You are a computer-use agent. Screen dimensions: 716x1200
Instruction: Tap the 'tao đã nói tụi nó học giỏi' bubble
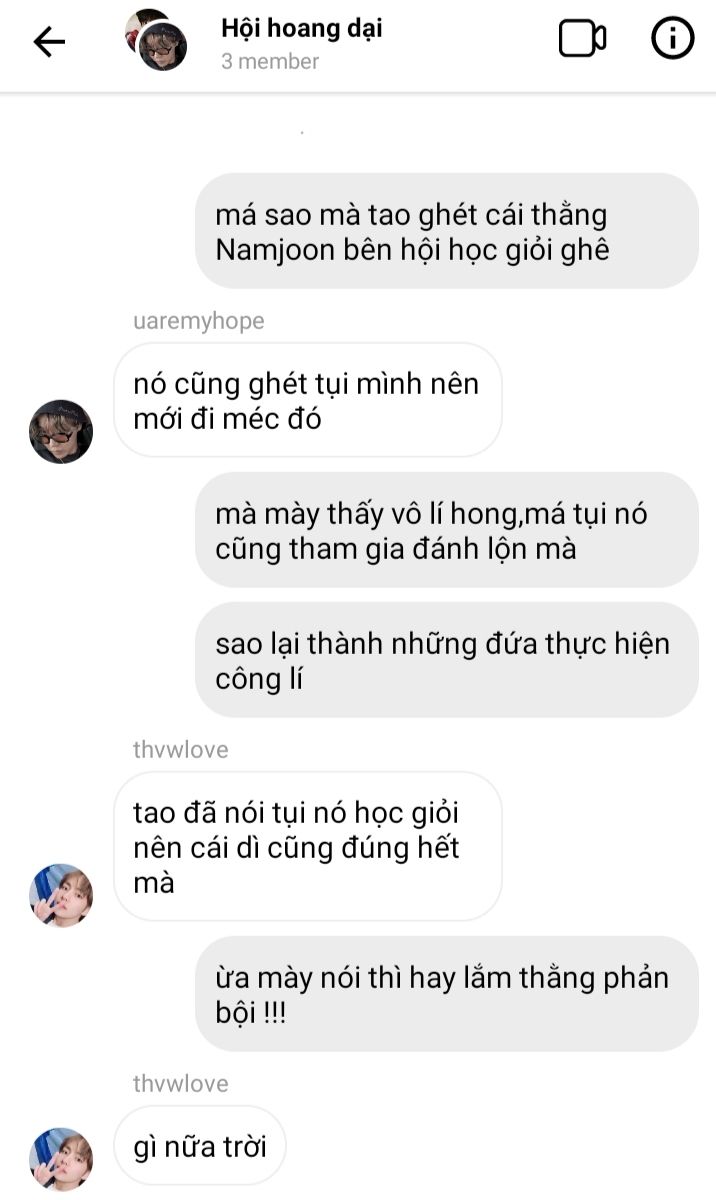coord(307,846)
